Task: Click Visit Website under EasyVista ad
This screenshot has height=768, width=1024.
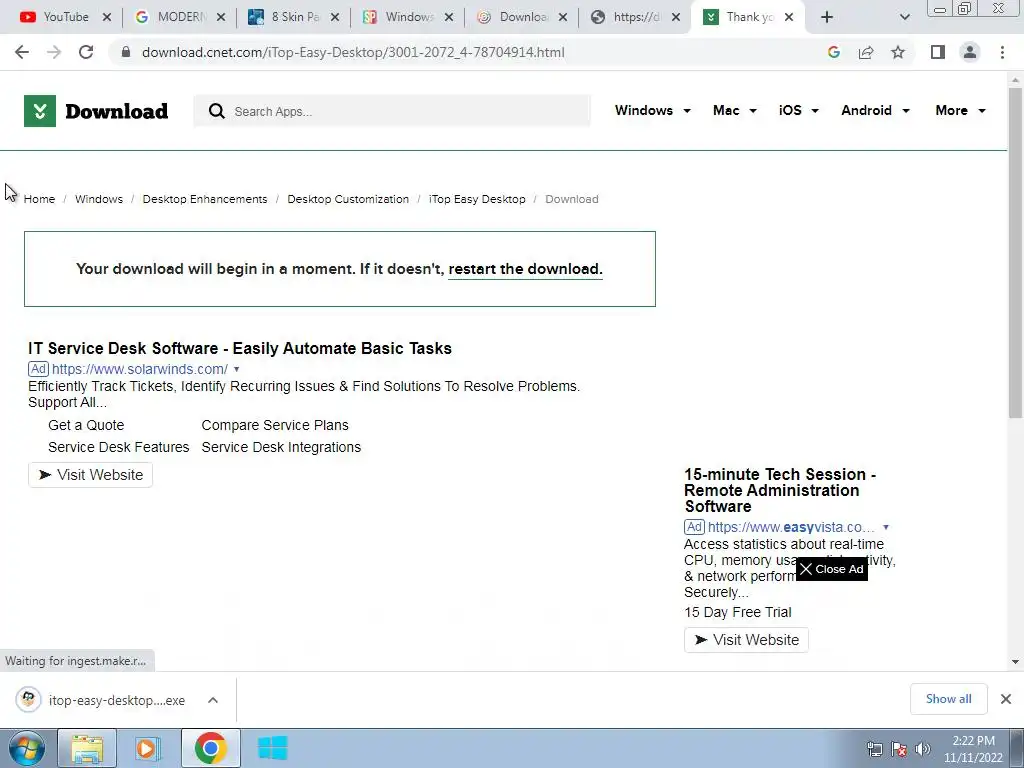Action: click(746, 640)
